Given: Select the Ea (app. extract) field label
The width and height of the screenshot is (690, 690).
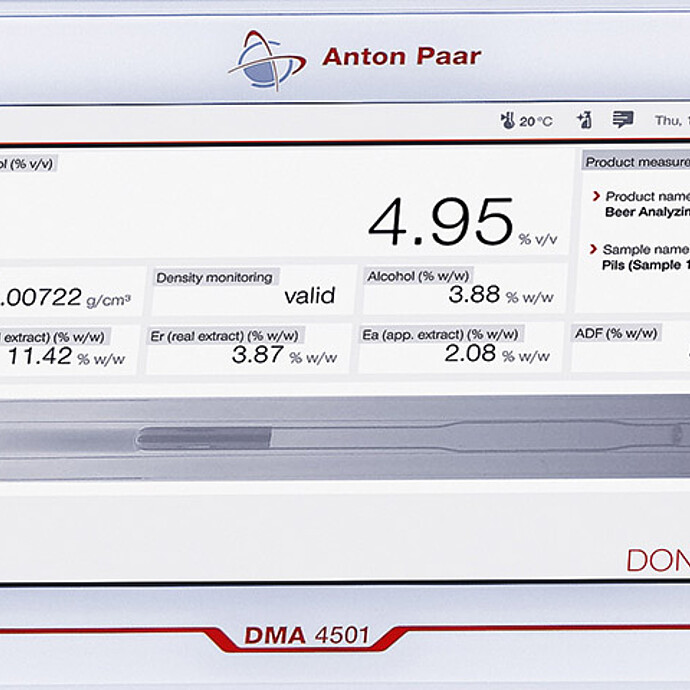Looking at the screenshot, I should click(x=440, y=335).
